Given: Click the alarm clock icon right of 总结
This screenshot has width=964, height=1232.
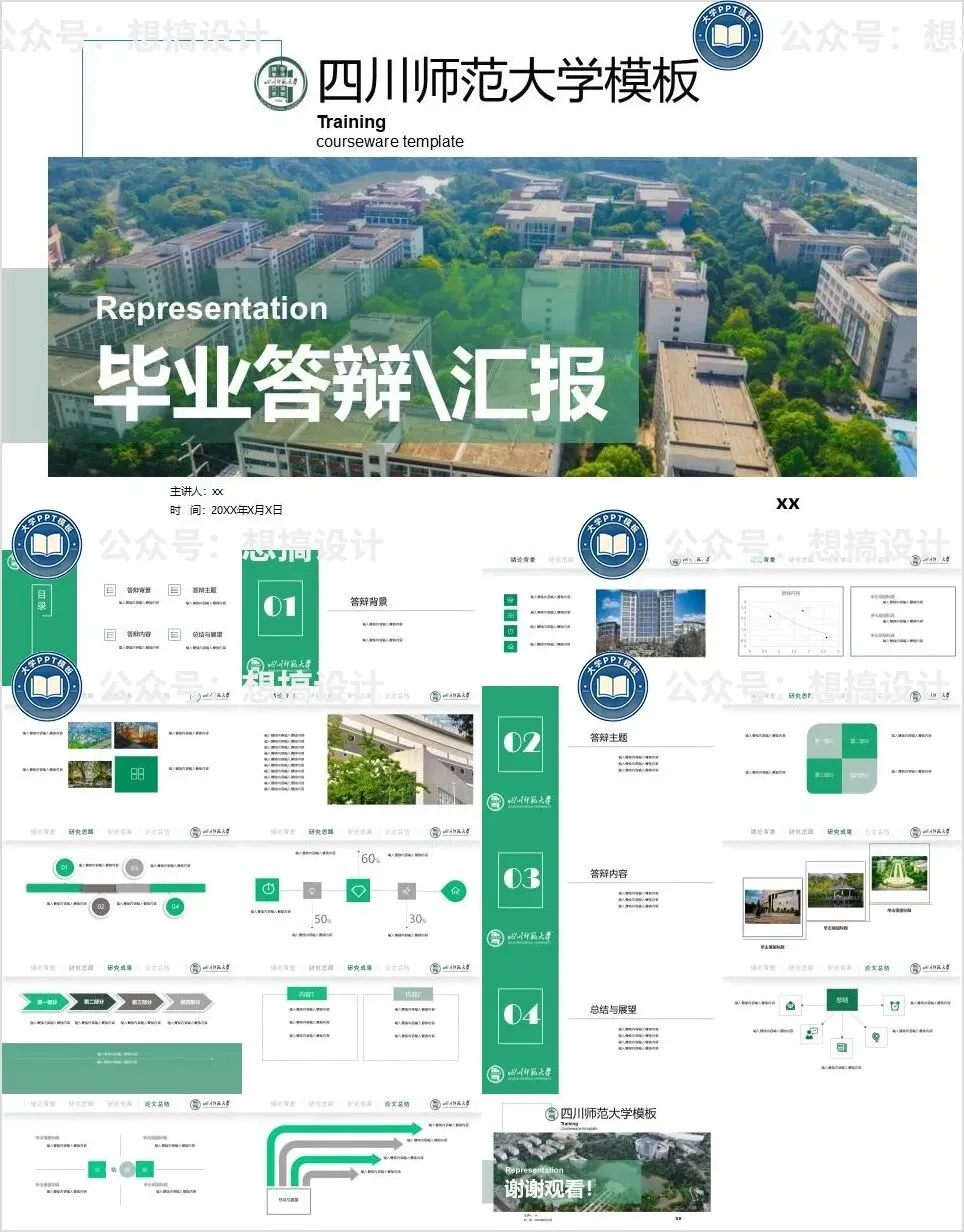Looking at the screenshot, I should pyautogui.click(x=894, y=1004).
